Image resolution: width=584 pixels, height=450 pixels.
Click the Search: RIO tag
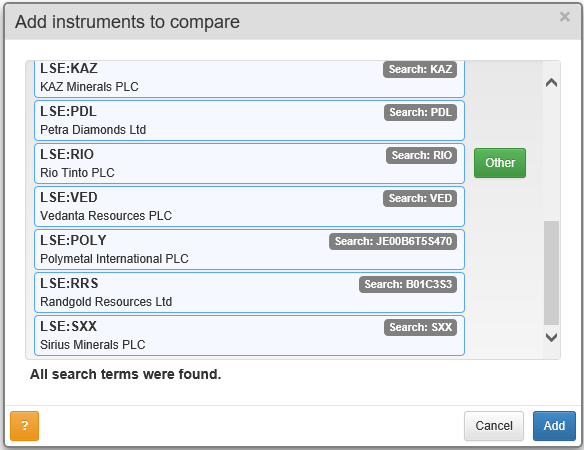click(421, 155)
